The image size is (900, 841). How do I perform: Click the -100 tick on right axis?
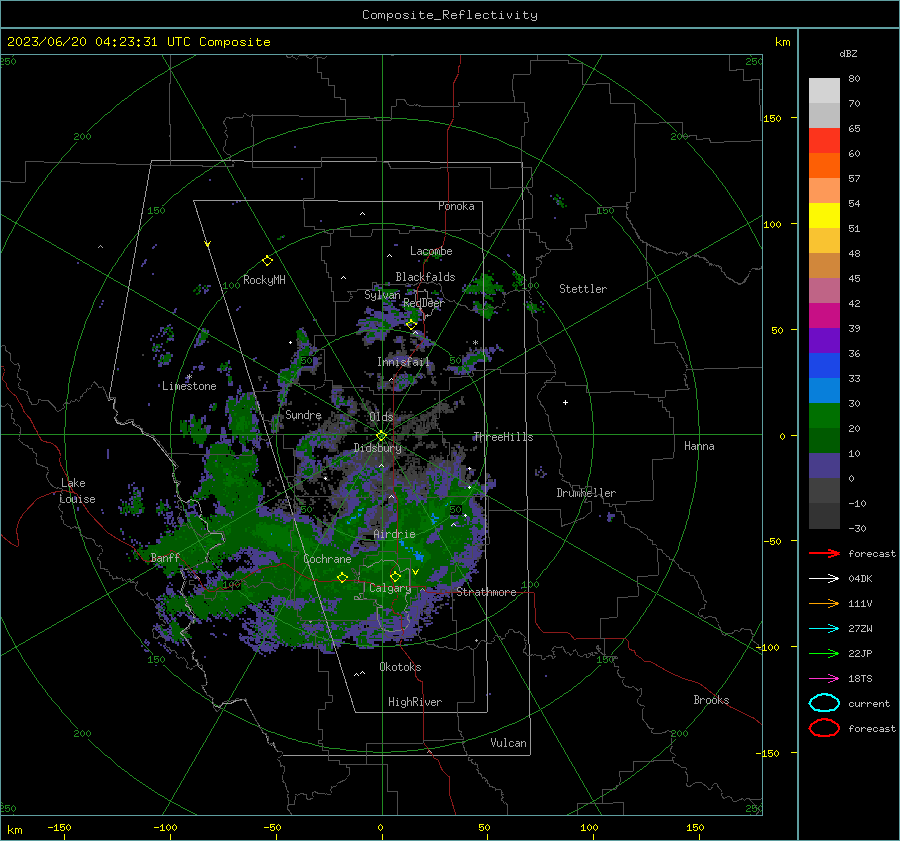pos(768,648)
